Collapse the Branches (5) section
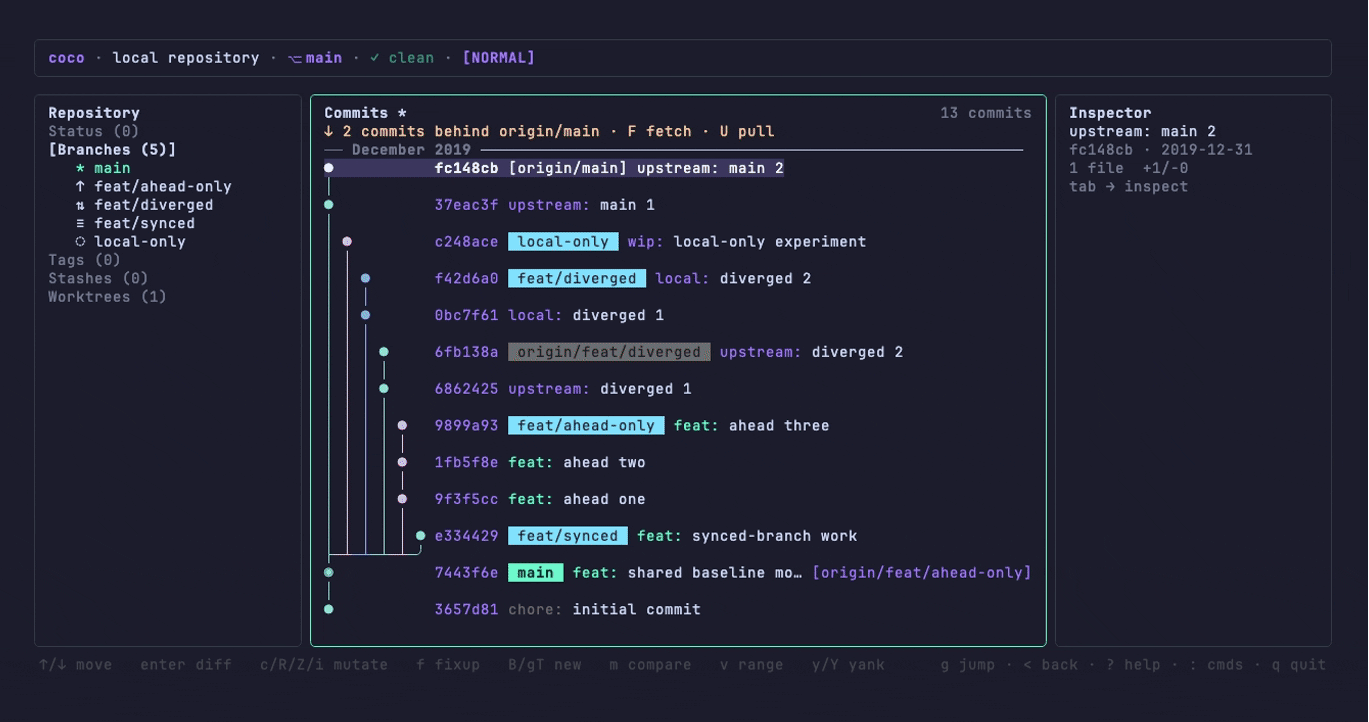1369x722 pixels. (x=112, y=150)
